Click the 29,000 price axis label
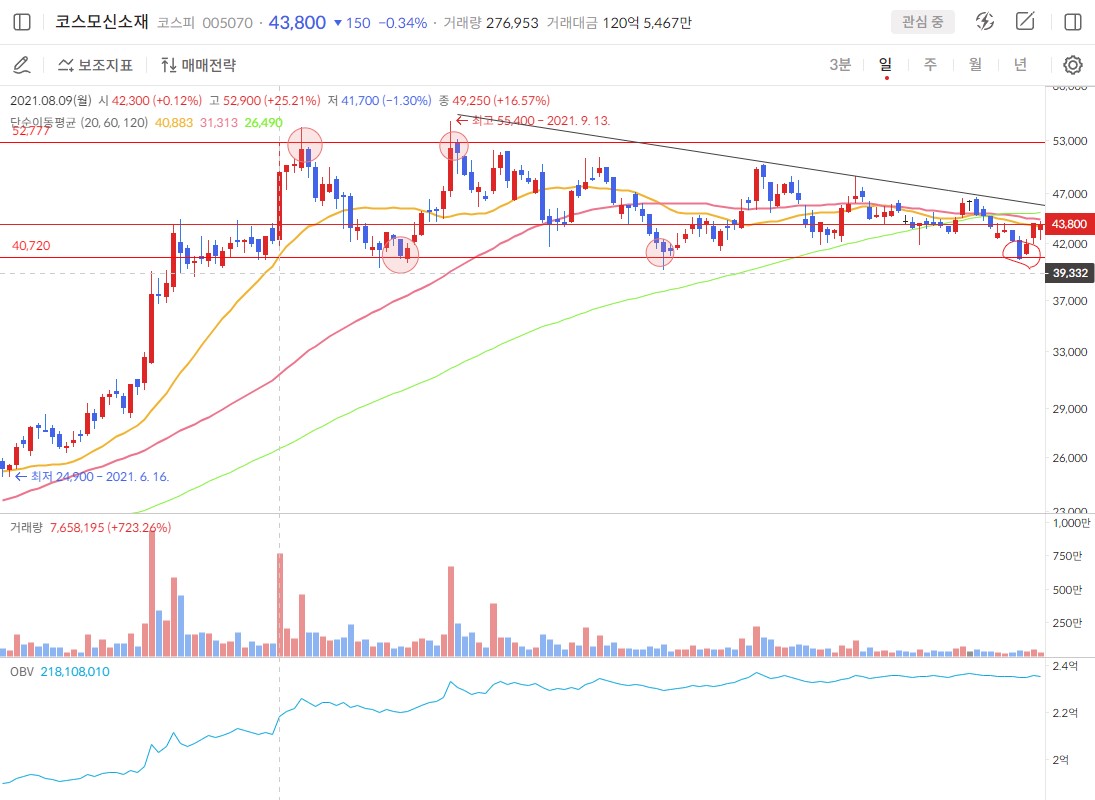1095x800 pixels. (1070, 409)
